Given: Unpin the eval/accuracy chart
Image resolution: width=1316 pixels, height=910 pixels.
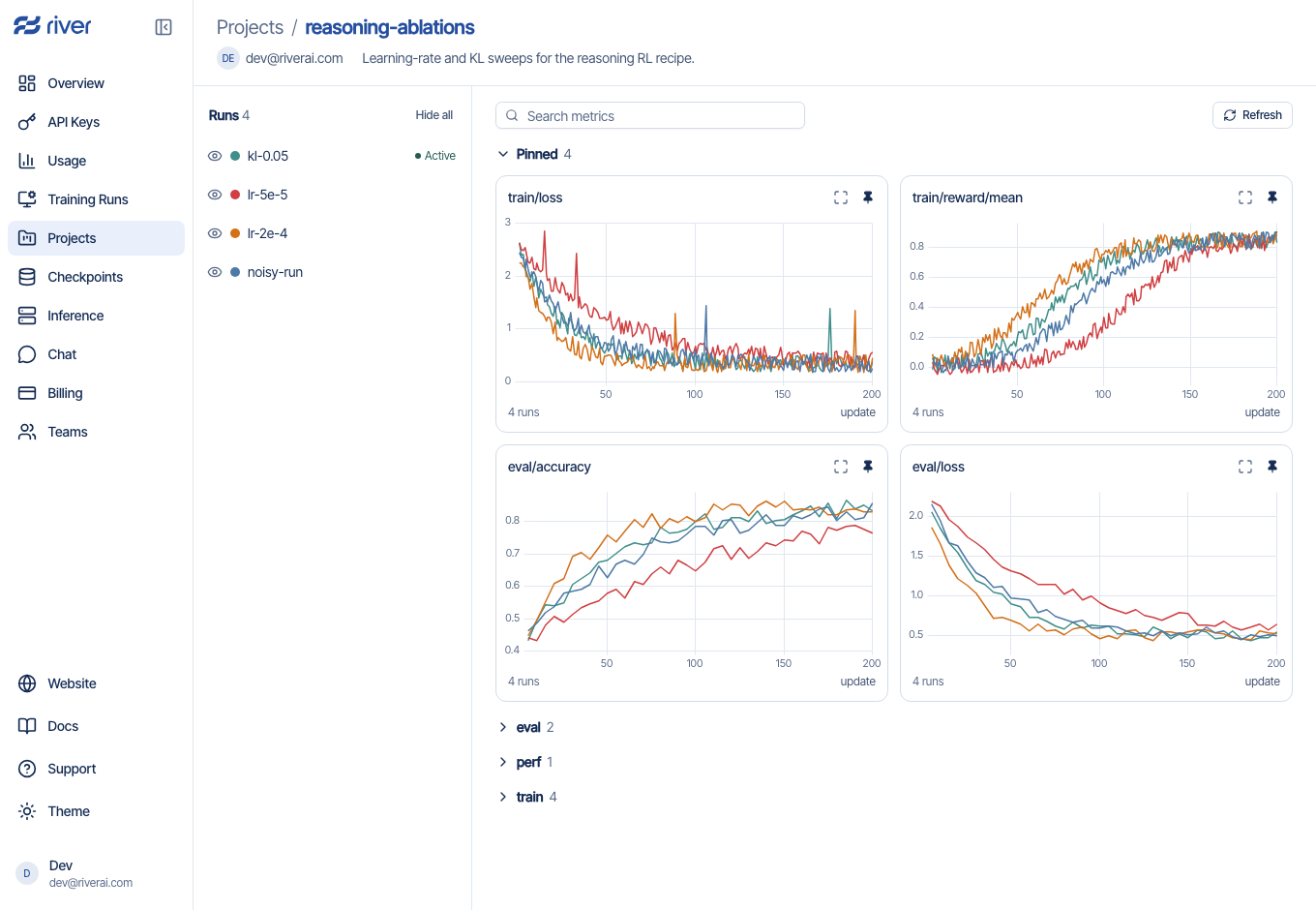Looking at the screenshot, I should pos(868,467).
